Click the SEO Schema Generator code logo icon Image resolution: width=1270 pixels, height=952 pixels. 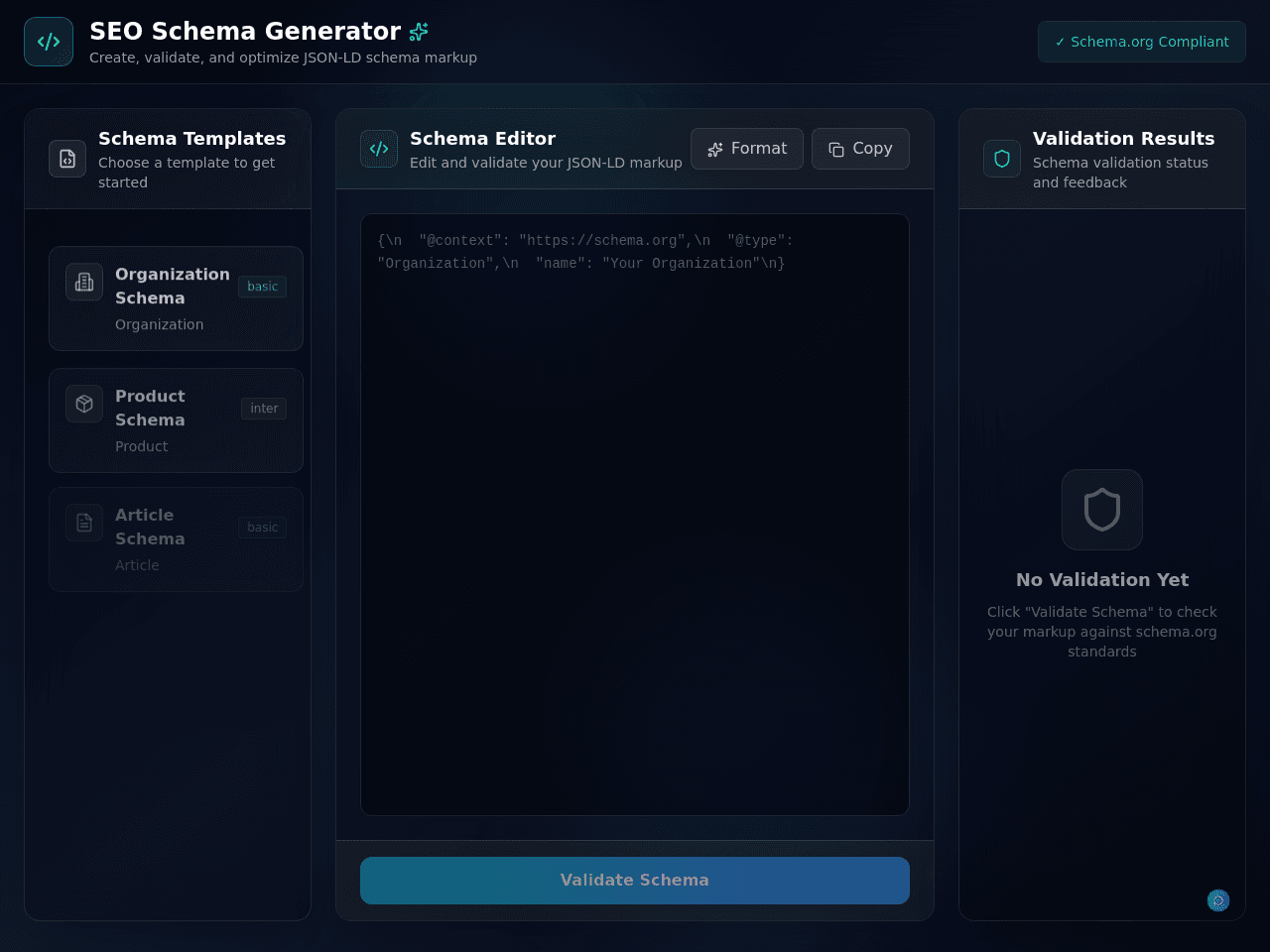(x=49, y=42)
